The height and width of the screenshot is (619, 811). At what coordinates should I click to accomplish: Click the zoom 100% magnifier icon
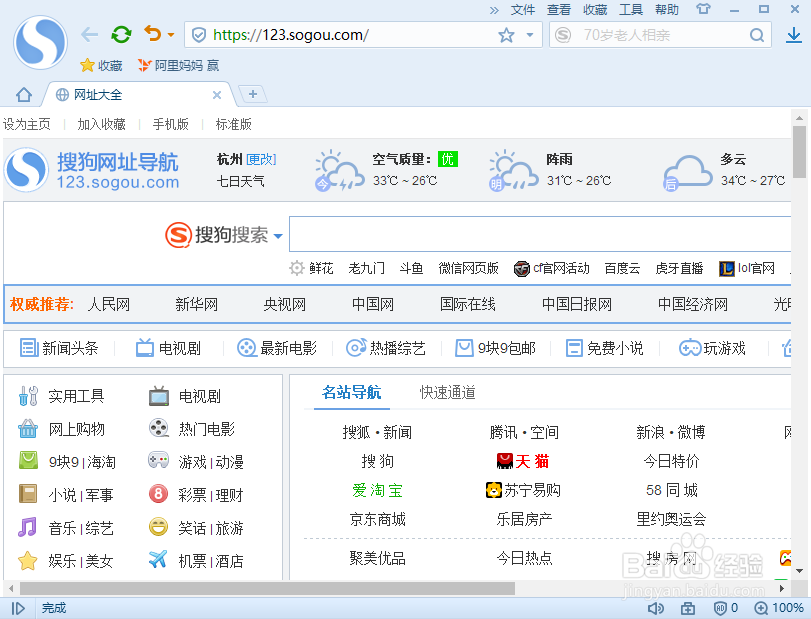click(x=761, y=608)
